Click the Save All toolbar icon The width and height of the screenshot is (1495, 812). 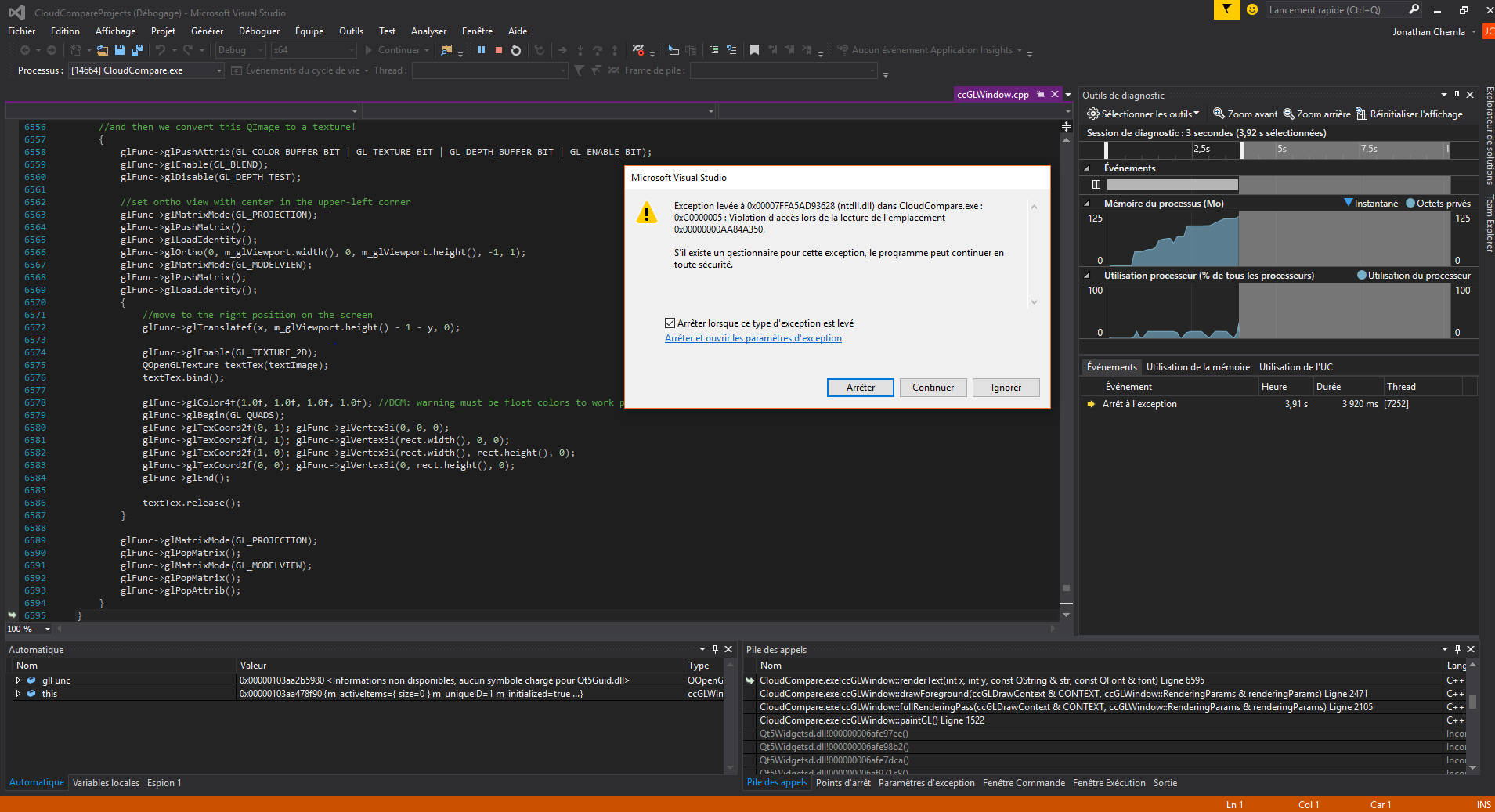136,50
